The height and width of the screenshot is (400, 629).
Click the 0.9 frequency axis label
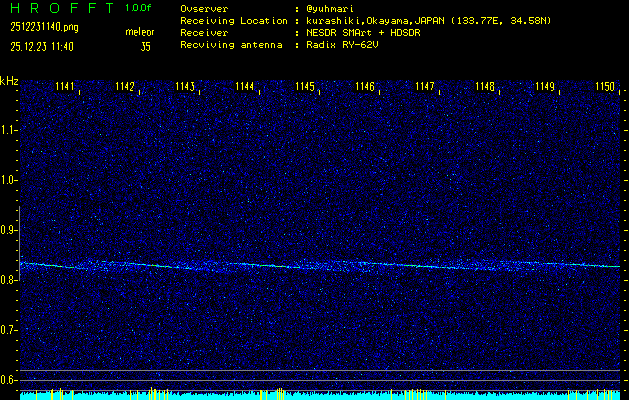pyautogui.click(x=9, y=230)
